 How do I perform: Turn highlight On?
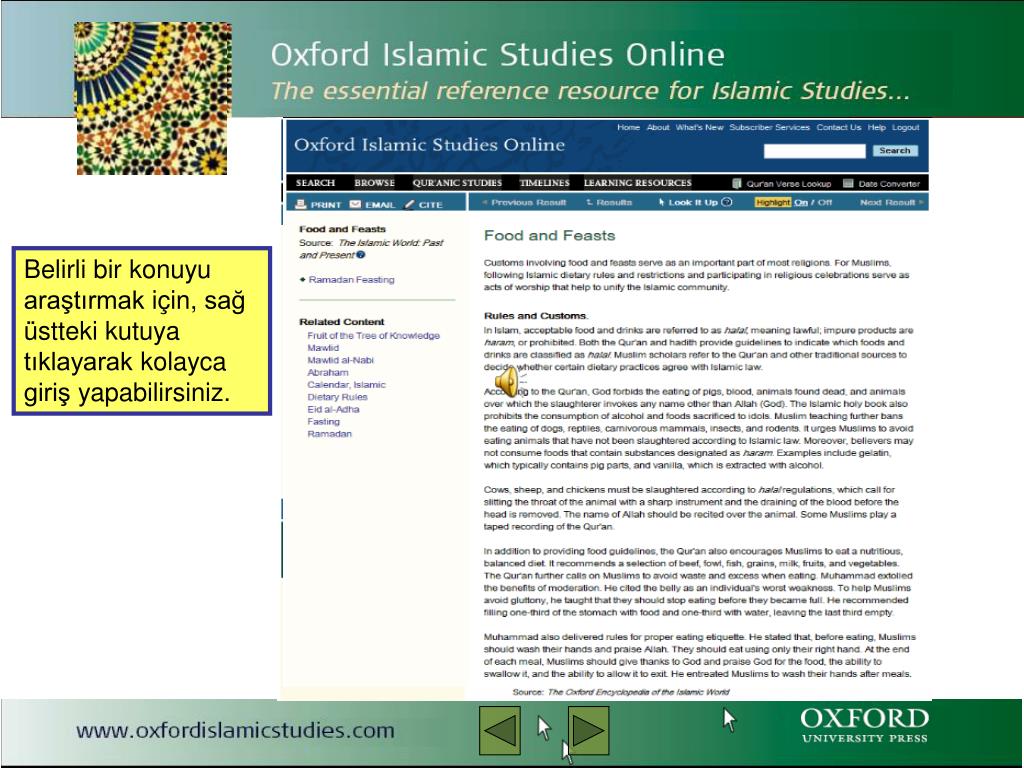[801, 202]
